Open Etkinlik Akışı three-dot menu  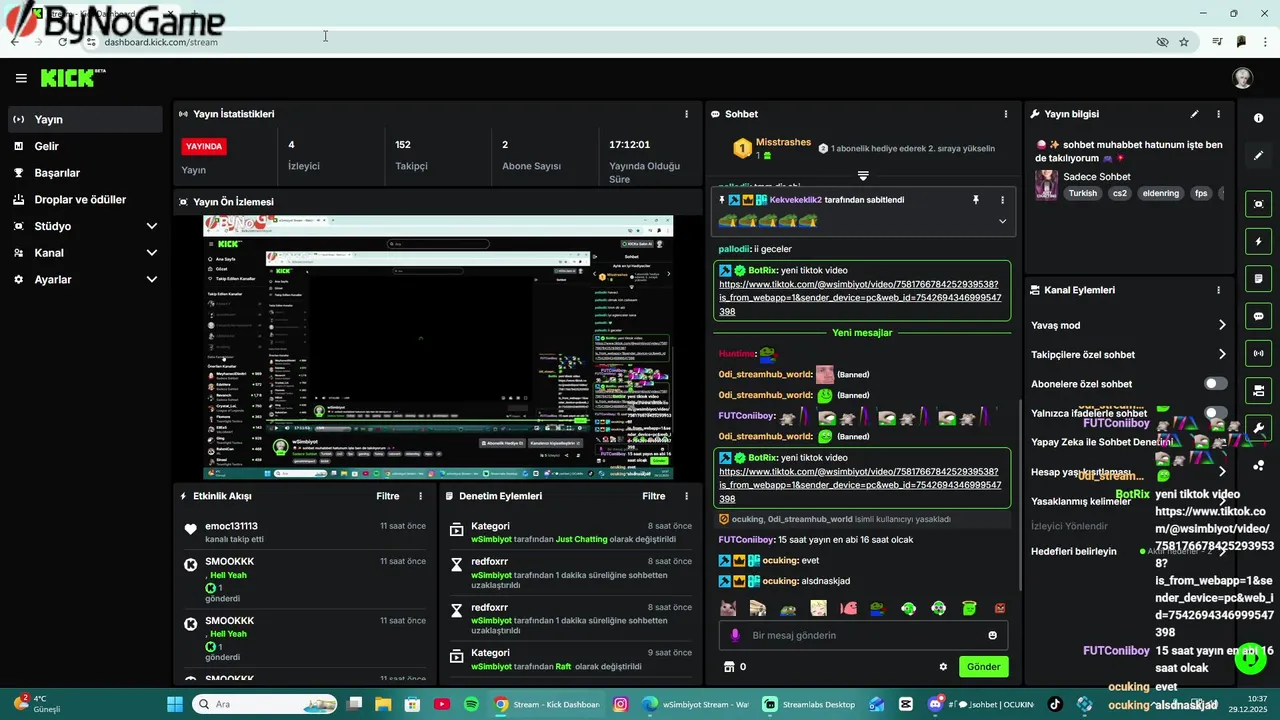420,496
